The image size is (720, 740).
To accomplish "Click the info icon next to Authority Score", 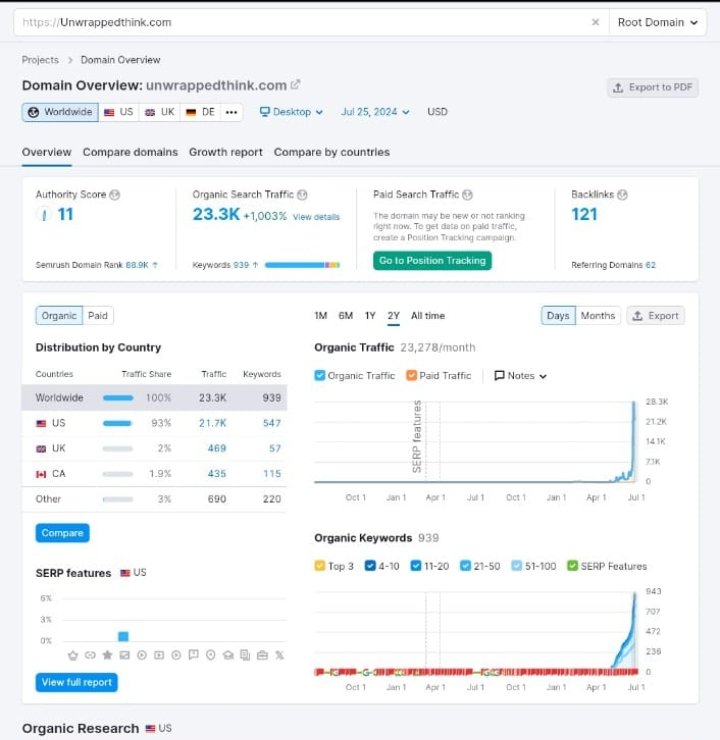I will coord(115,194).
